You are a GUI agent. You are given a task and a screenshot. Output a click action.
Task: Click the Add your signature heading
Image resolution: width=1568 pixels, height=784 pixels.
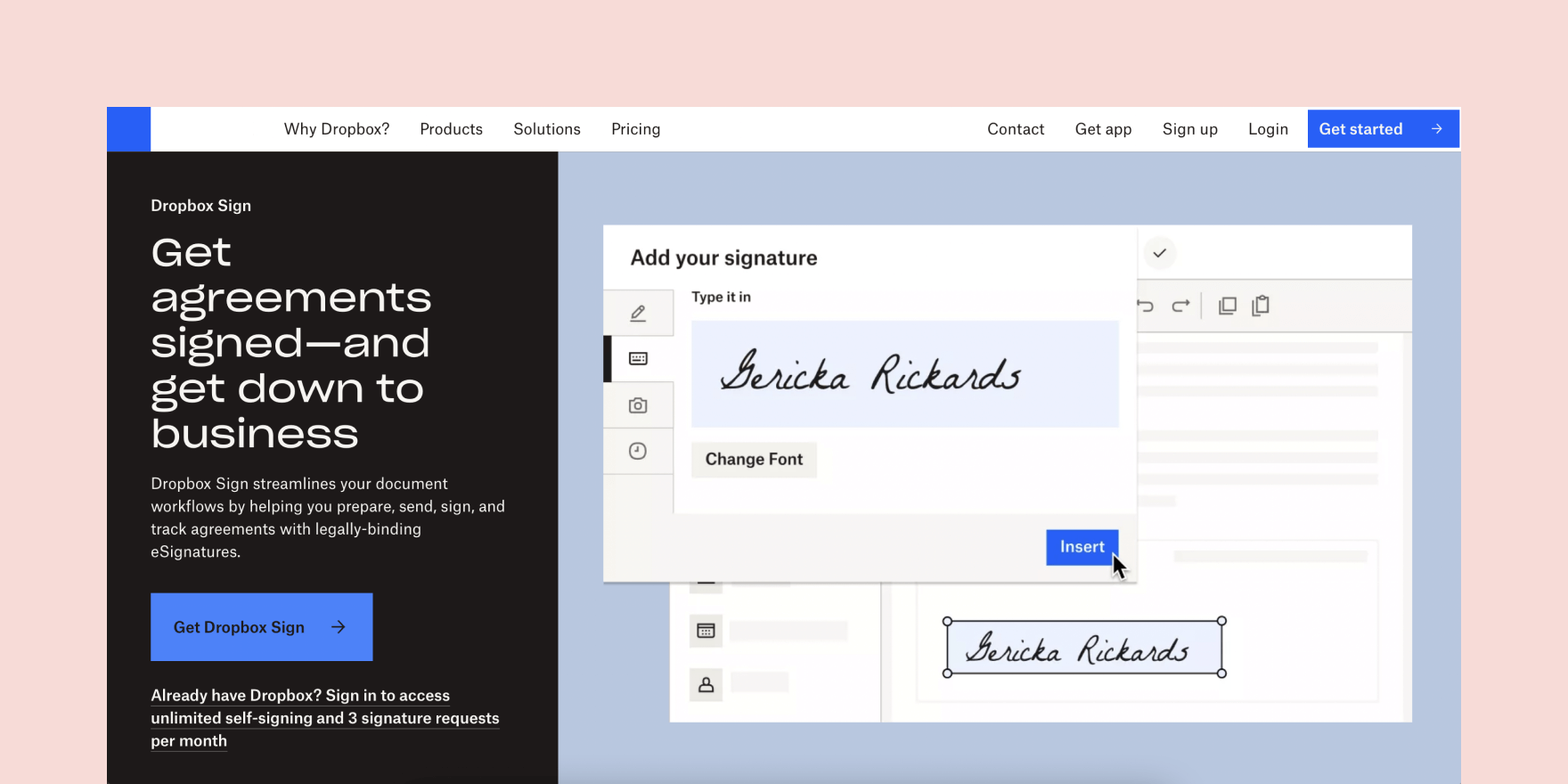[x=724, y=258]
